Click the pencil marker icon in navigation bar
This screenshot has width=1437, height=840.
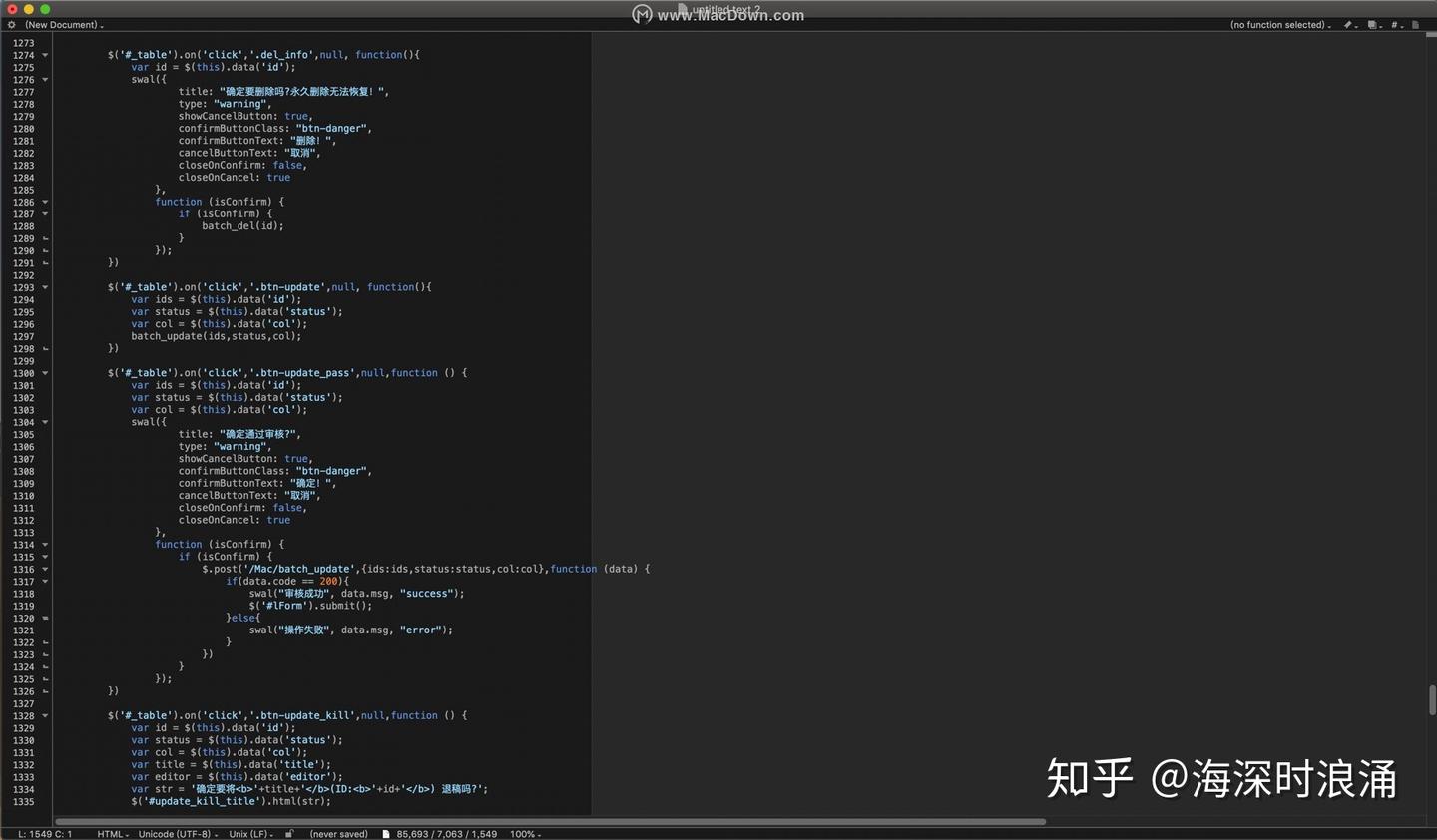pos(1349,25)
